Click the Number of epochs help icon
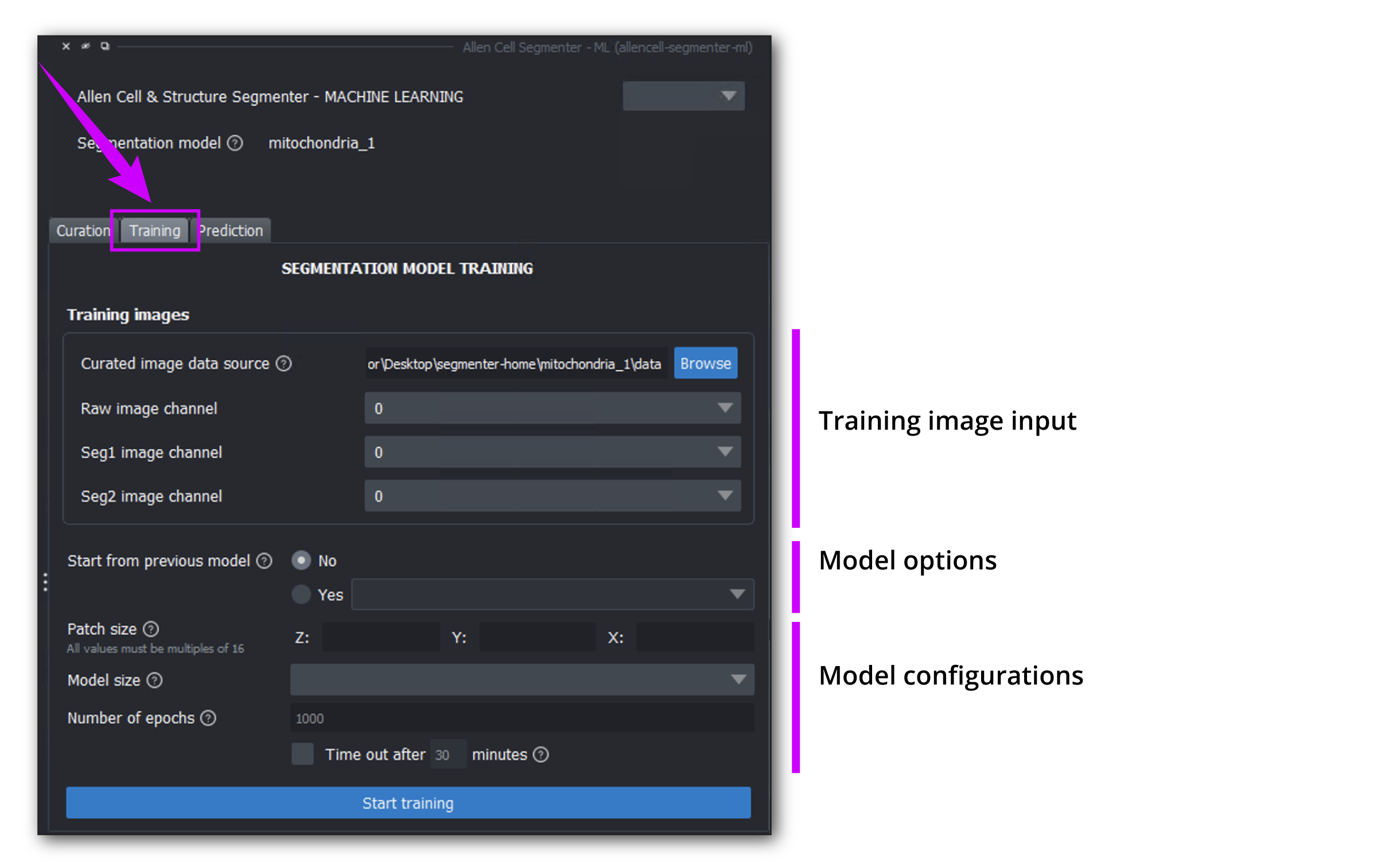Viewport: 1377px width, 868px height. click(208, 718)
